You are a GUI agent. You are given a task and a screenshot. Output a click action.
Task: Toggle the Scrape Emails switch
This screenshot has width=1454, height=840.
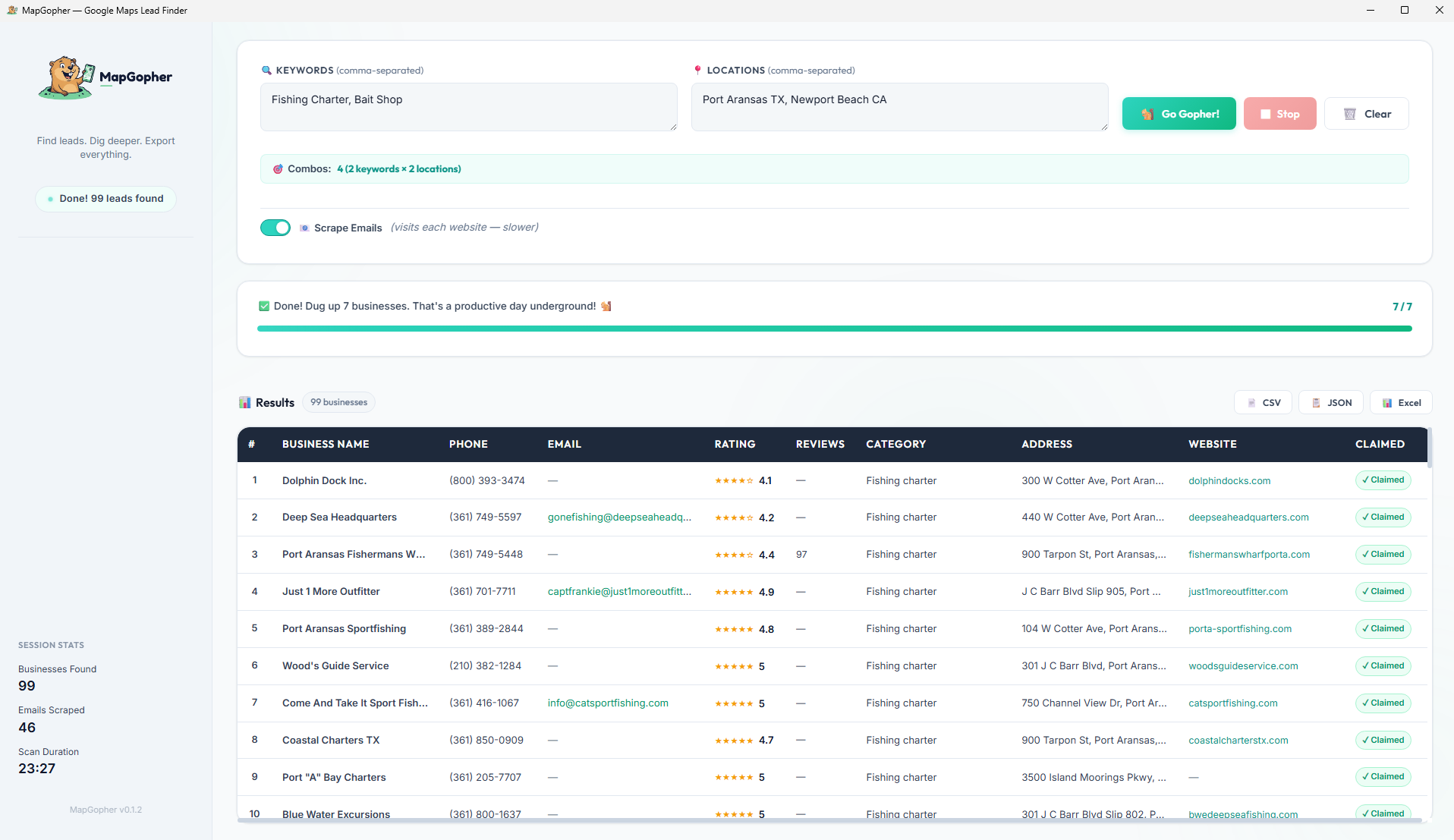click(275, 228)
